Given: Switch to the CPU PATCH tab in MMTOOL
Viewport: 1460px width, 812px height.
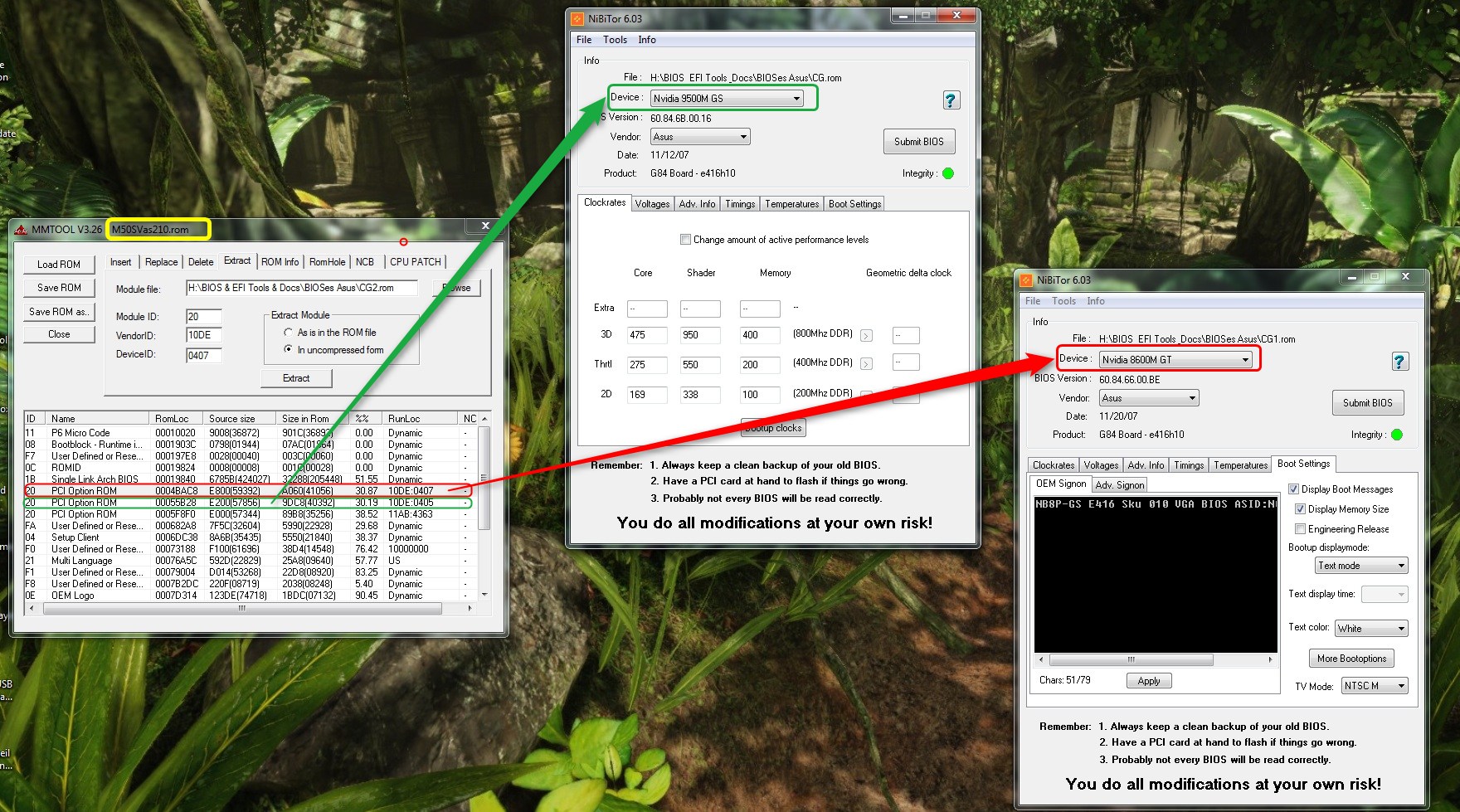Looking at the screenshot, I should [x=415, y=262].
